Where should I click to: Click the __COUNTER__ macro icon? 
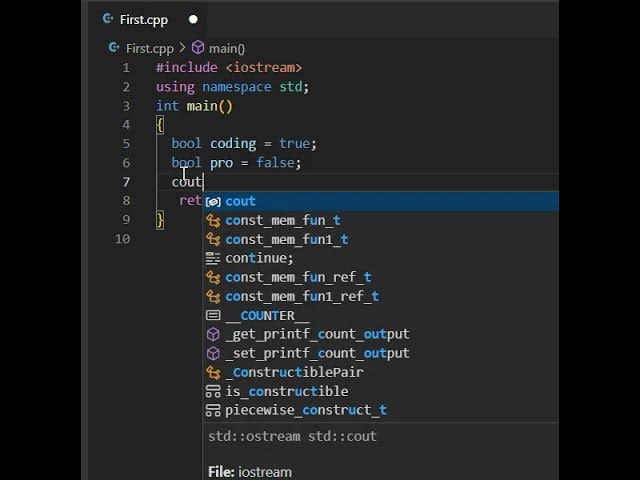point(213,316)
